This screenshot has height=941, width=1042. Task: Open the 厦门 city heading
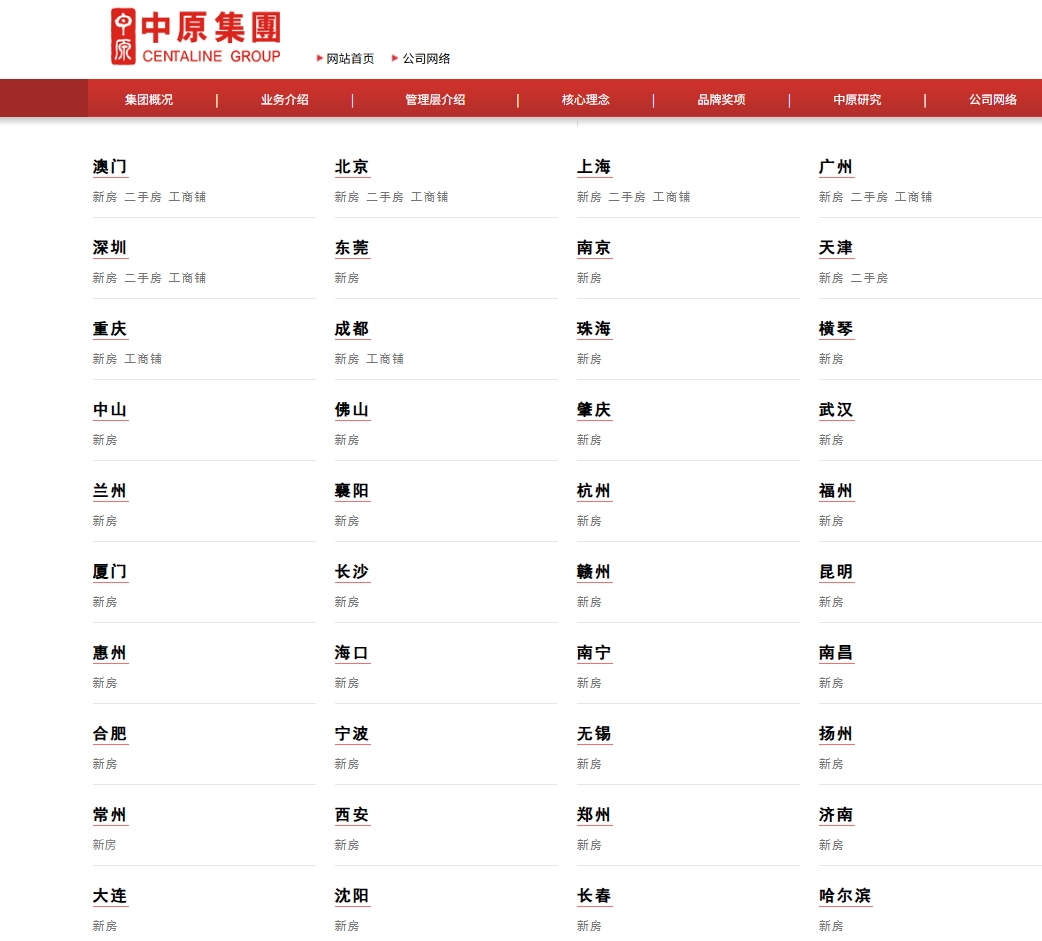point(110,572)
